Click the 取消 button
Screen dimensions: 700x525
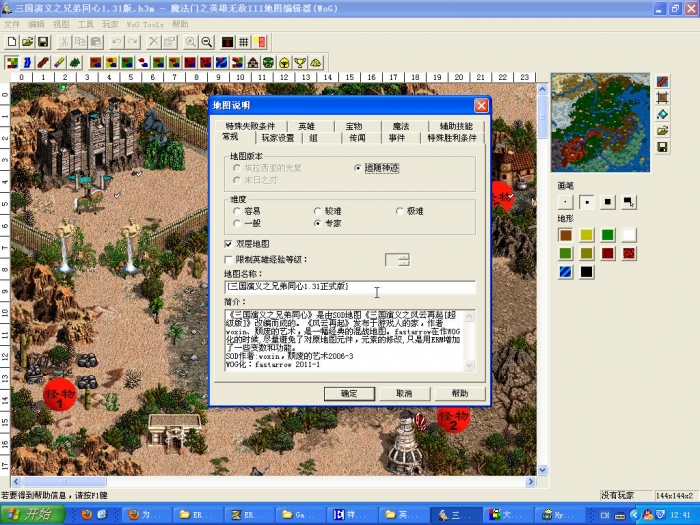[404, 393]
